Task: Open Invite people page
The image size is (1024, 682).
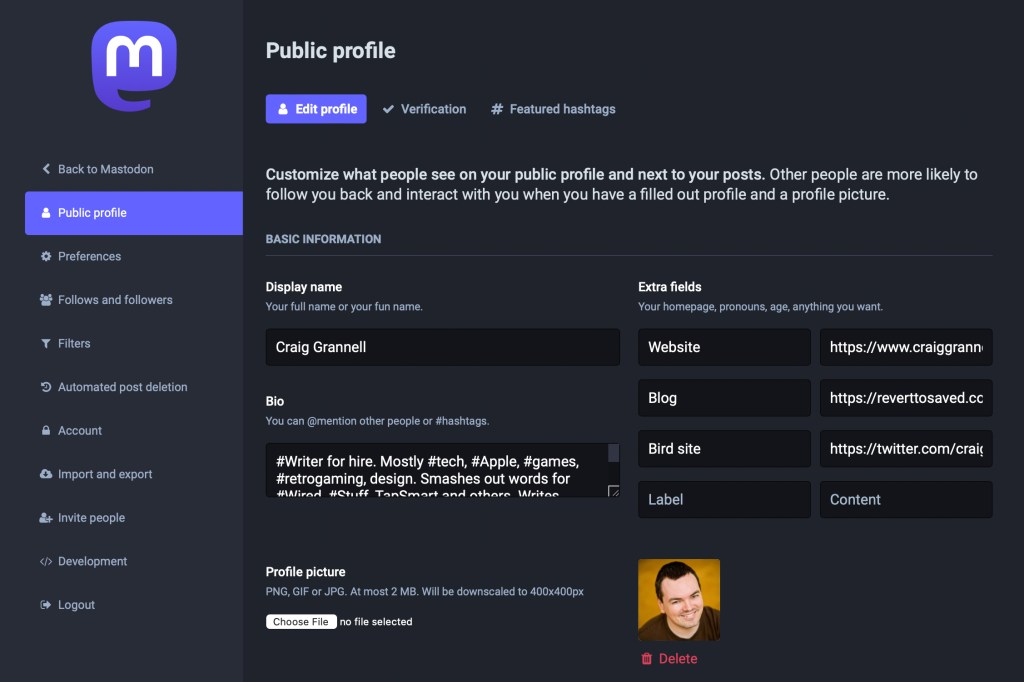Action: click(91, 517)
